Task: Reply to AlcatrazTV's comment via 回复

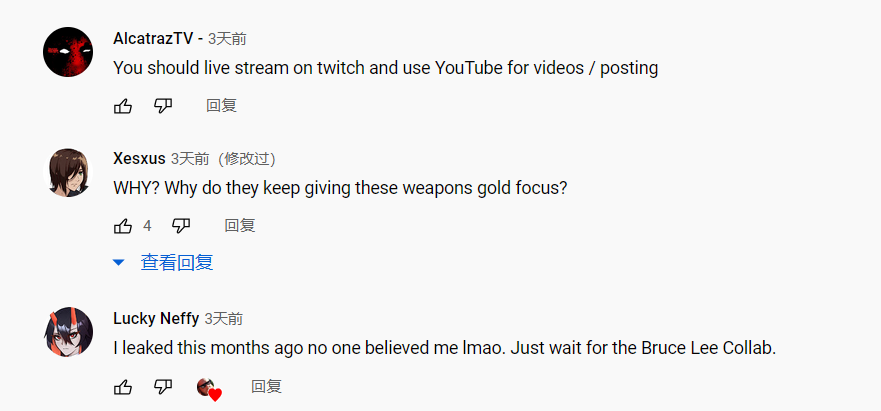Action: point(221,106)
